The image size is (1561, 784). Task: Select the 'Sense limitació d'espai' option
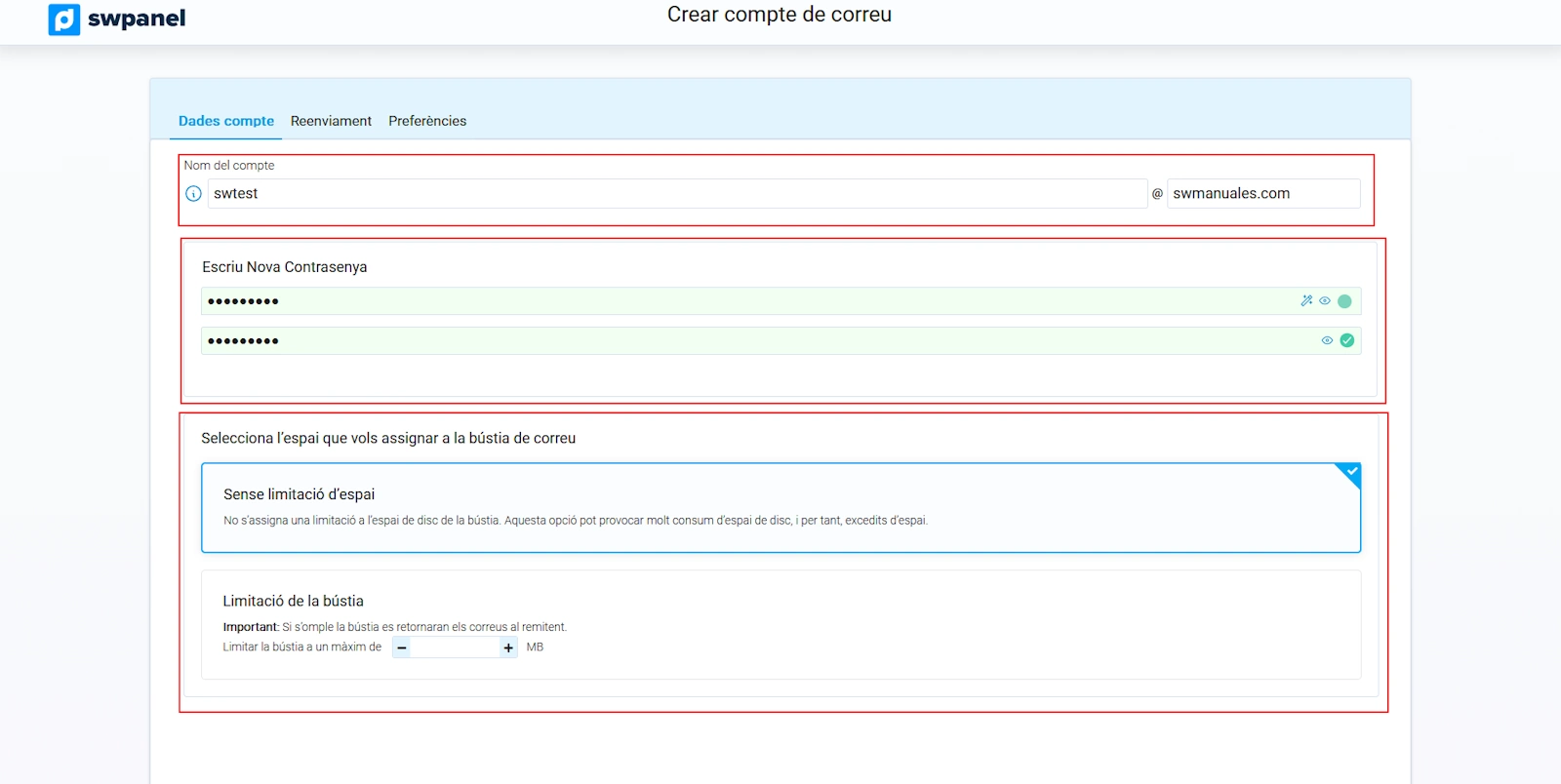click(x=780, y=507)
